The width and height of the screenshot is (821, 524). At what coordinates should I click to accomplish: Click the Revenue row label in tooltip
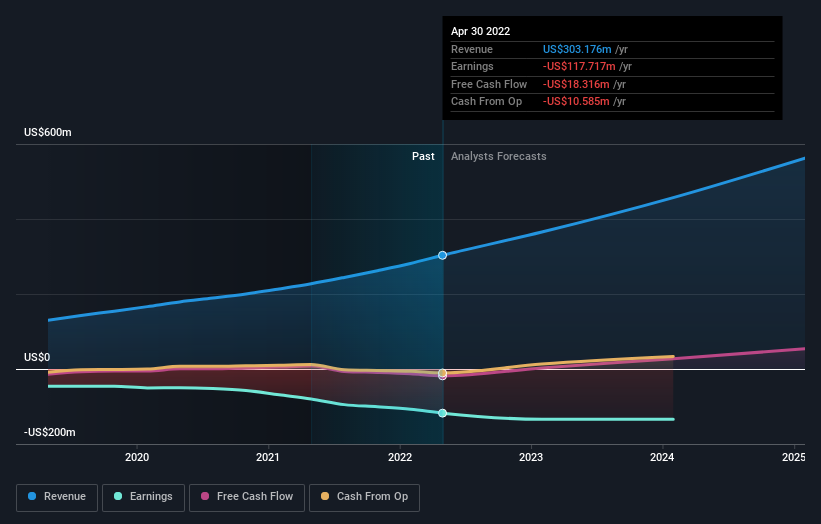point(472,49)
